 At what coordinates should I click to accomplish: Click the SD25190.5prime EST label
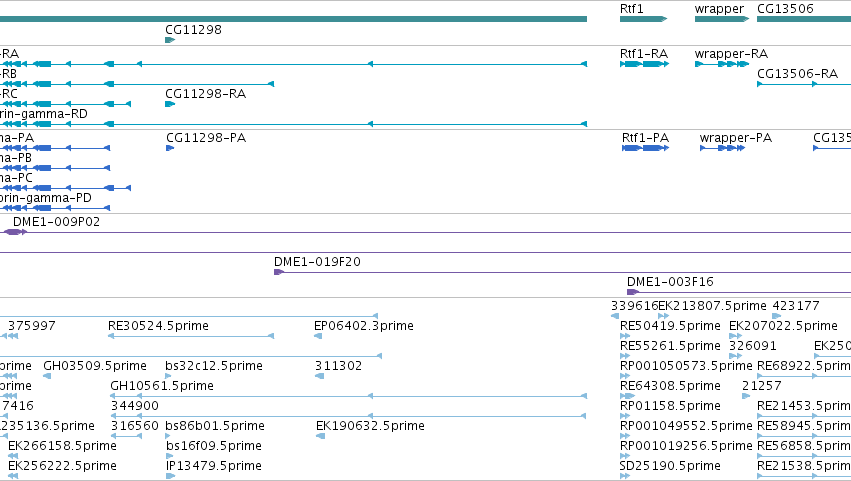point(670,466)
